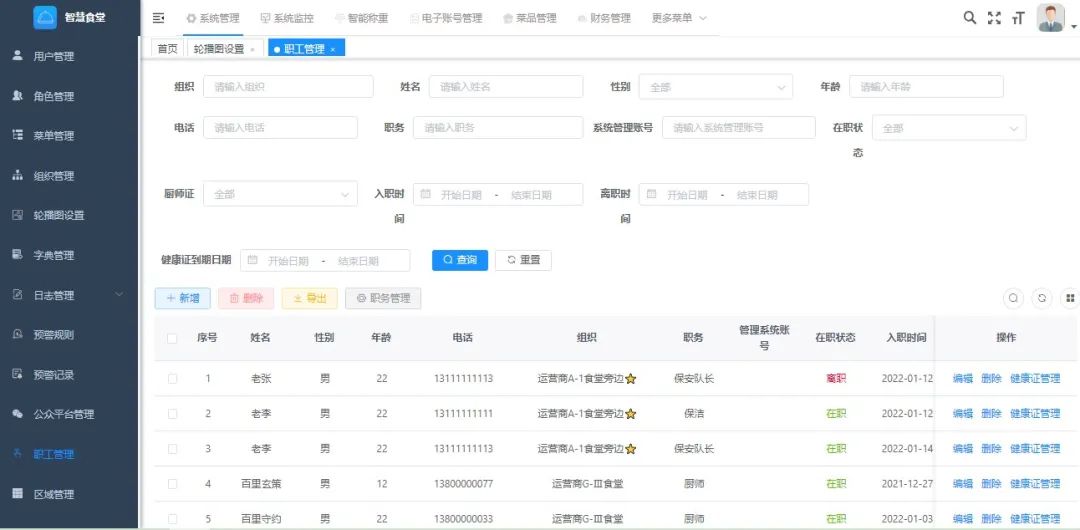The image size is (1080, 530).
Task: Click the 新增 button
Action: (182, 298)
